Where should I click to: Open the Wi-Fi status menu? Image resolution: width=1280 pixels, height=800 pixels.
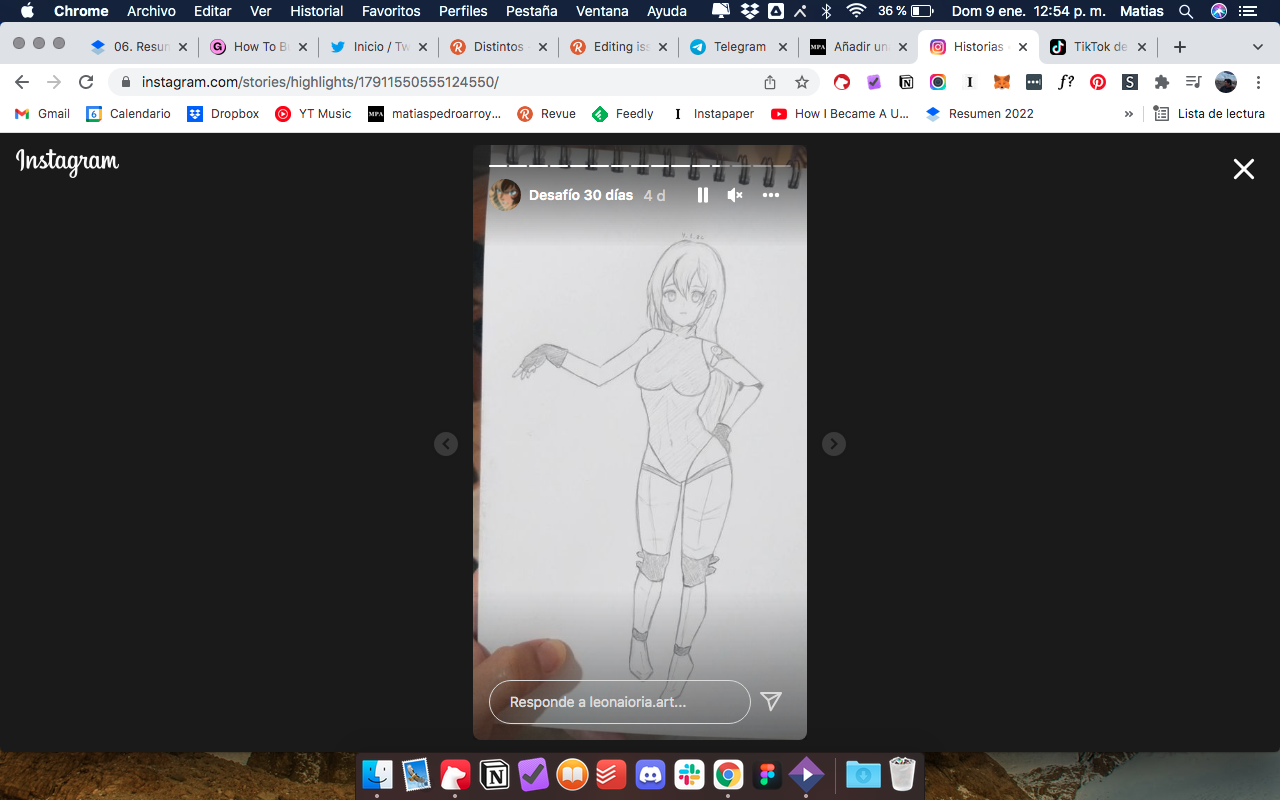coord(856,11)
